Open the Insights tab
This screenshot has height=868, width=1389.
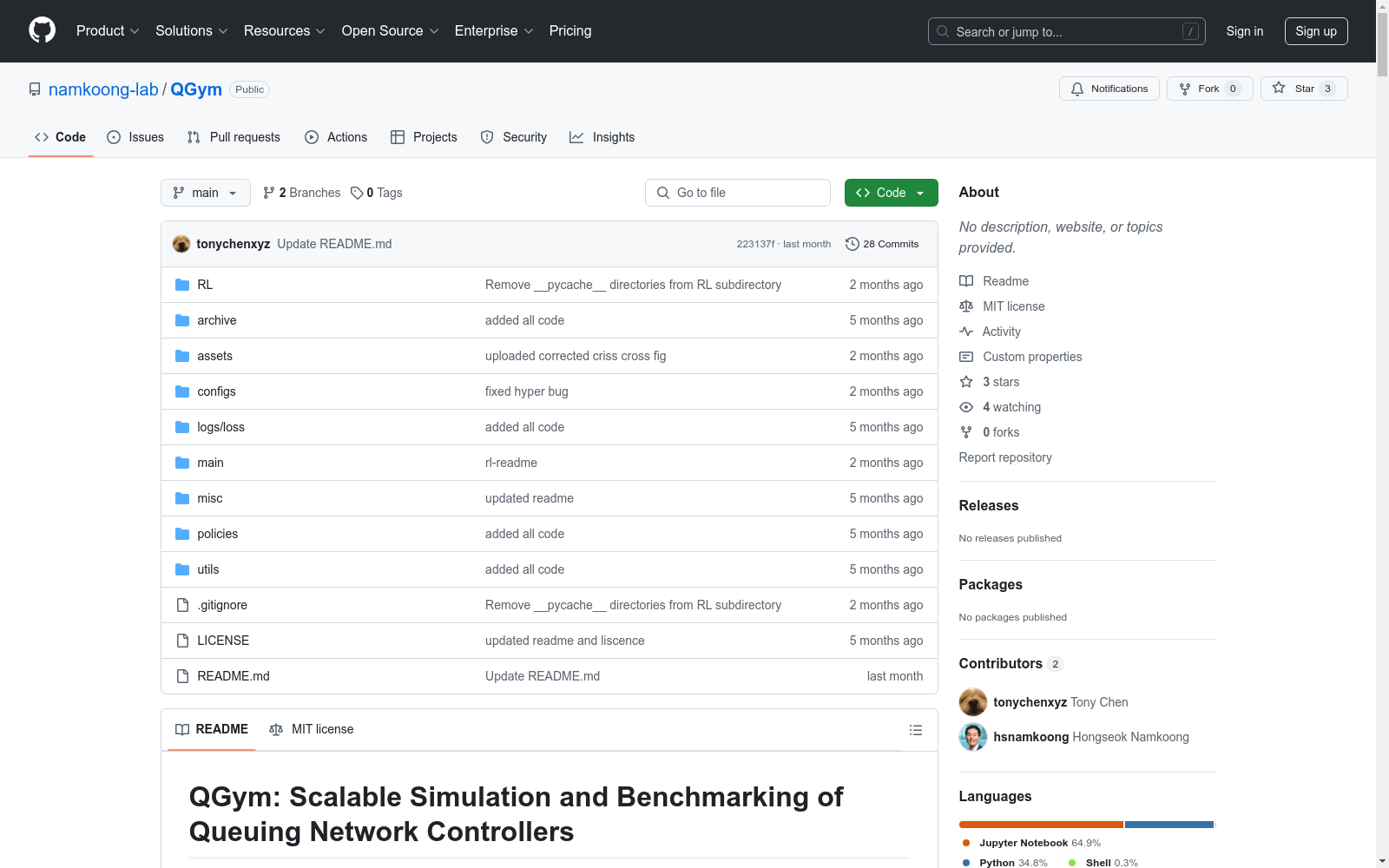click(602, 137)
